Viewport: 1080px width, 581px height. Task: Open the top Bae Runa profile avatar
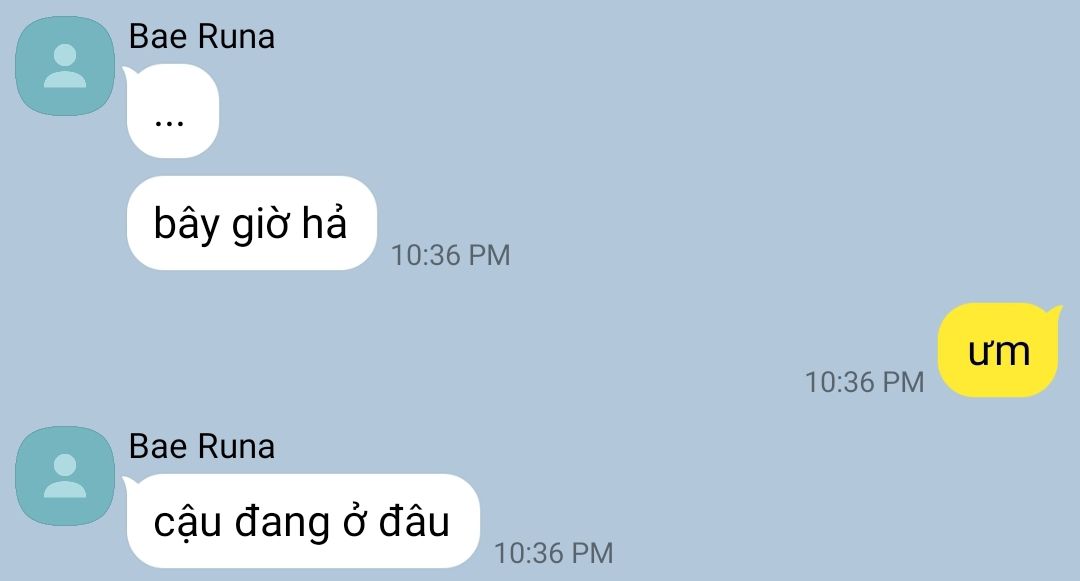pos(65,66)
